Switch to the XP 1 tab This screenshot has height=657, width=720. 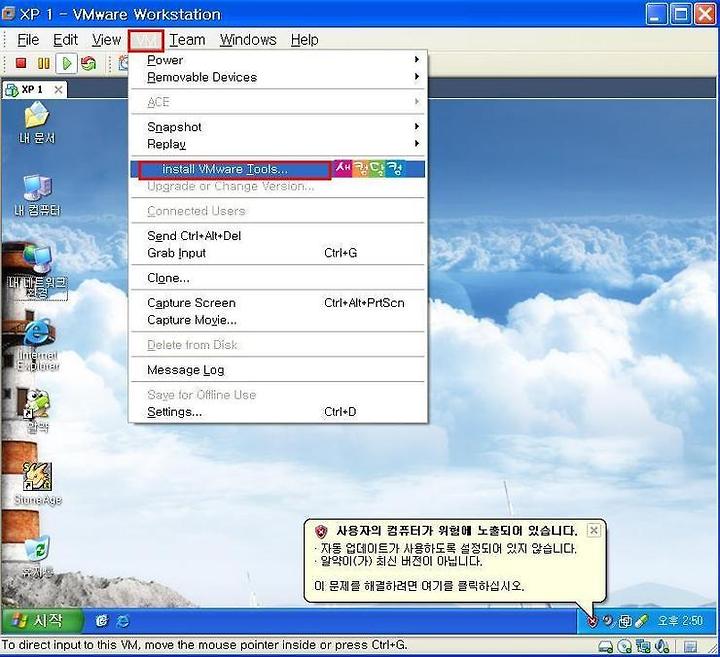(x=34, y=90)
